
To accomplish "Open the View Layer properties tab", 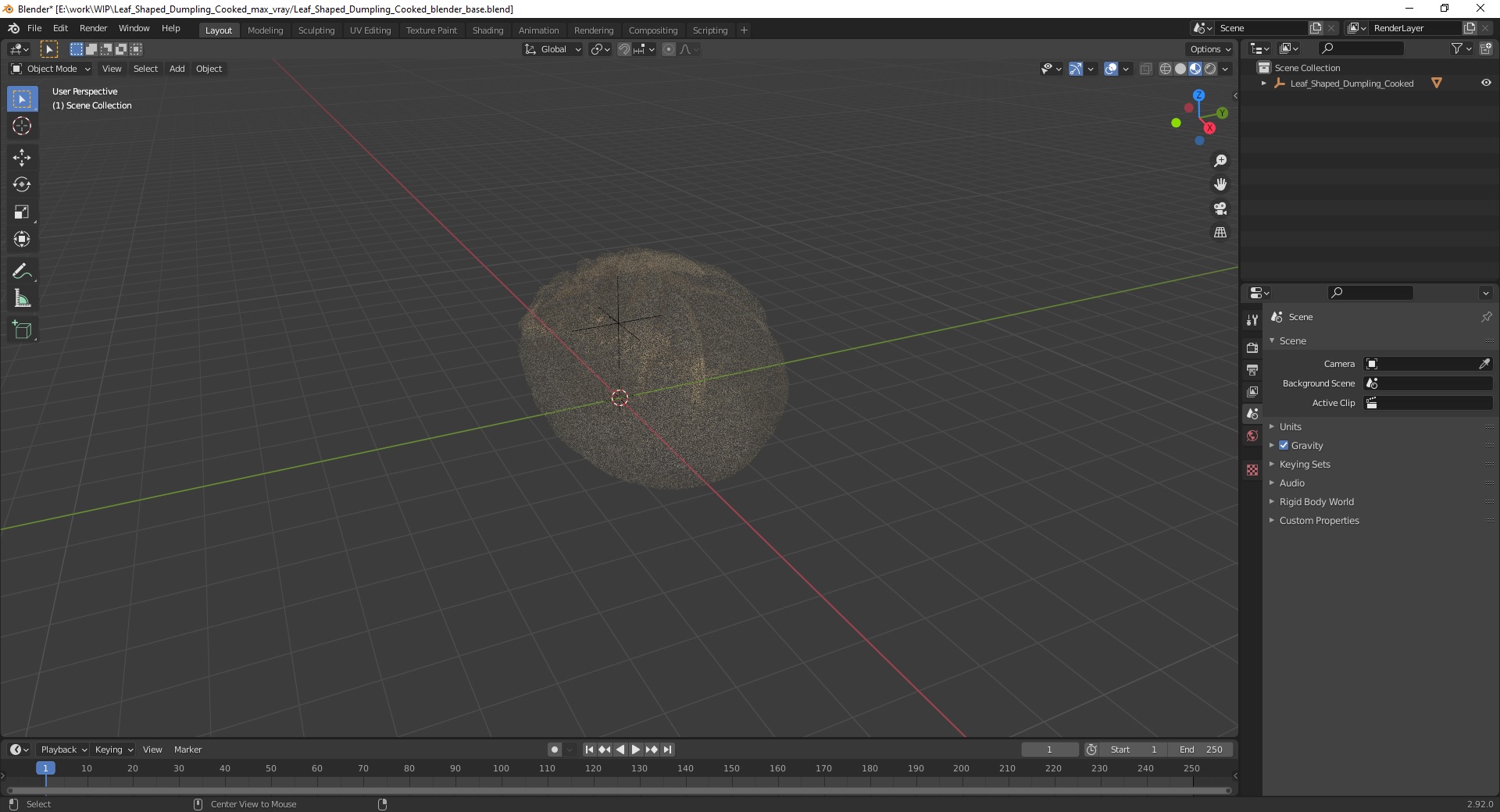I will click(x=1252, y=391).
